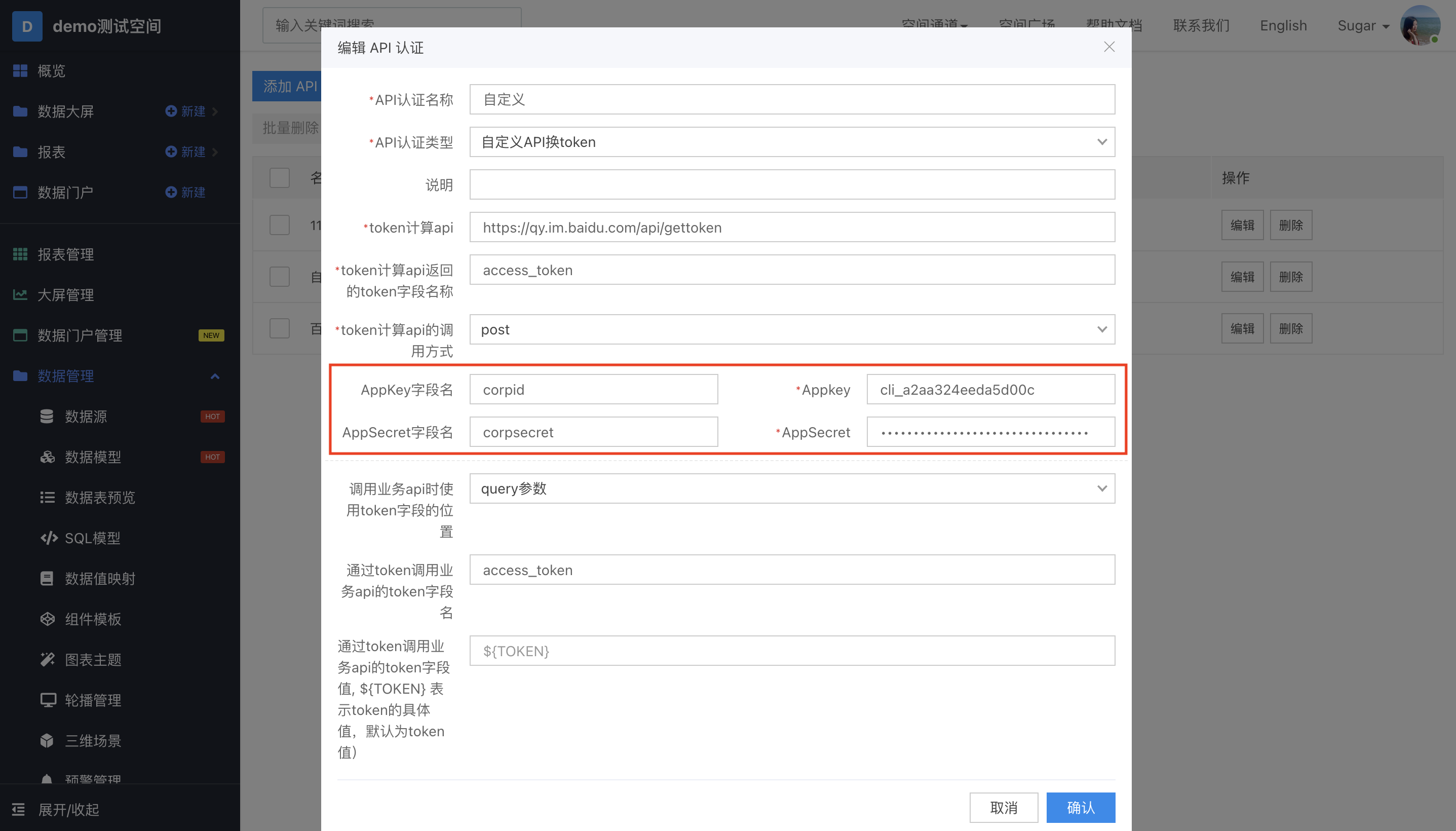Viewport: 1456px width, 831px height.
Task: Click the masked AppSecret password field
Action: pos(990,432)
